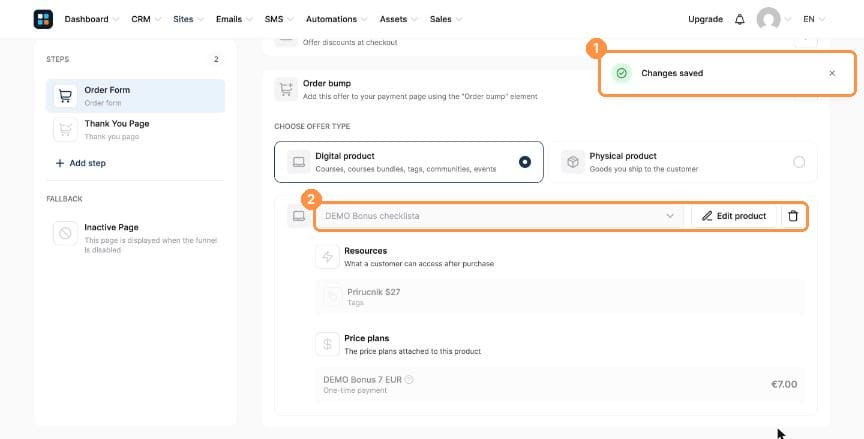This screenshot has width=864, height=439.
Task: Click the Order Form cart icon
Action: 65,96
